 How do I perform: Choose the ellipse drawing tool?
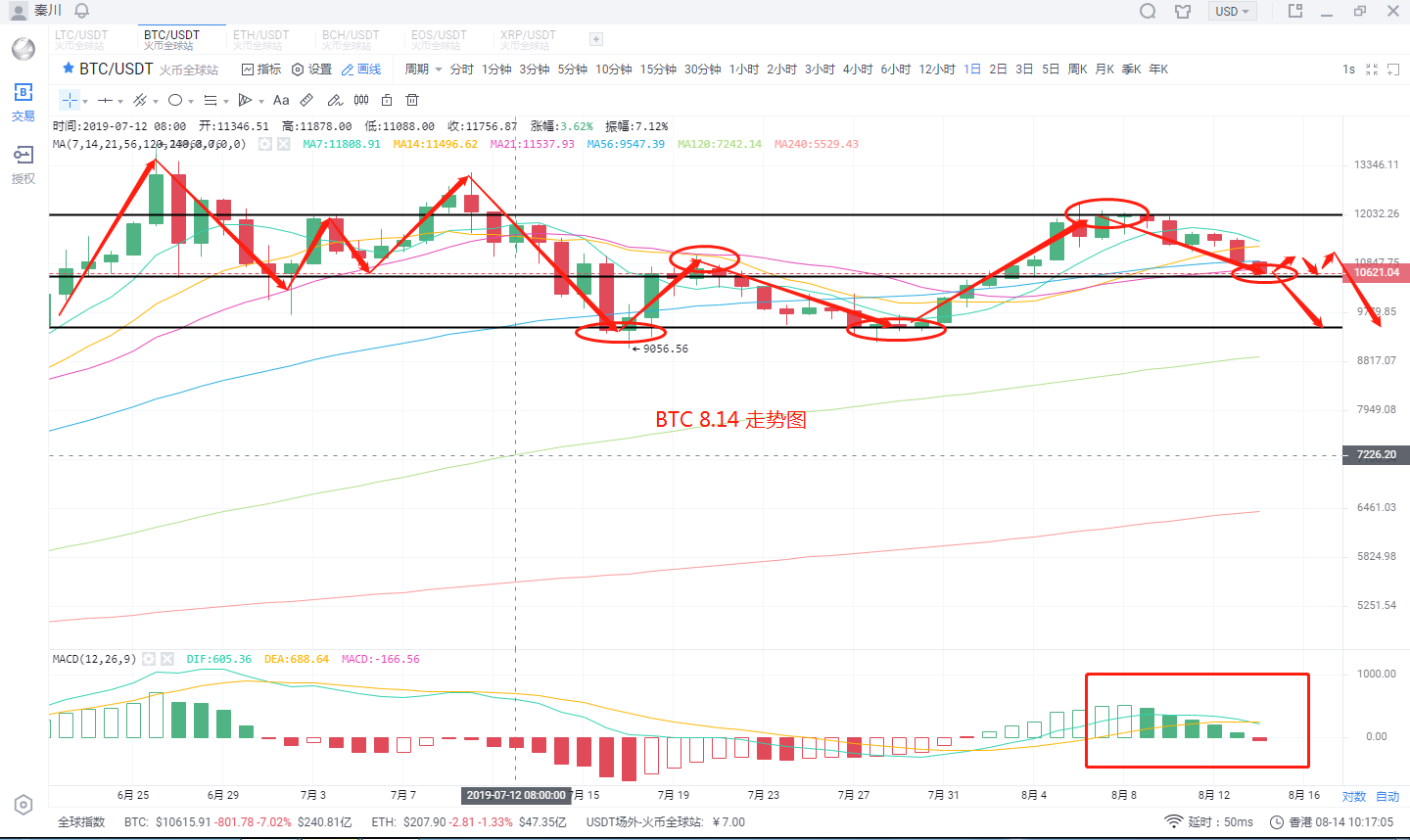175,100
